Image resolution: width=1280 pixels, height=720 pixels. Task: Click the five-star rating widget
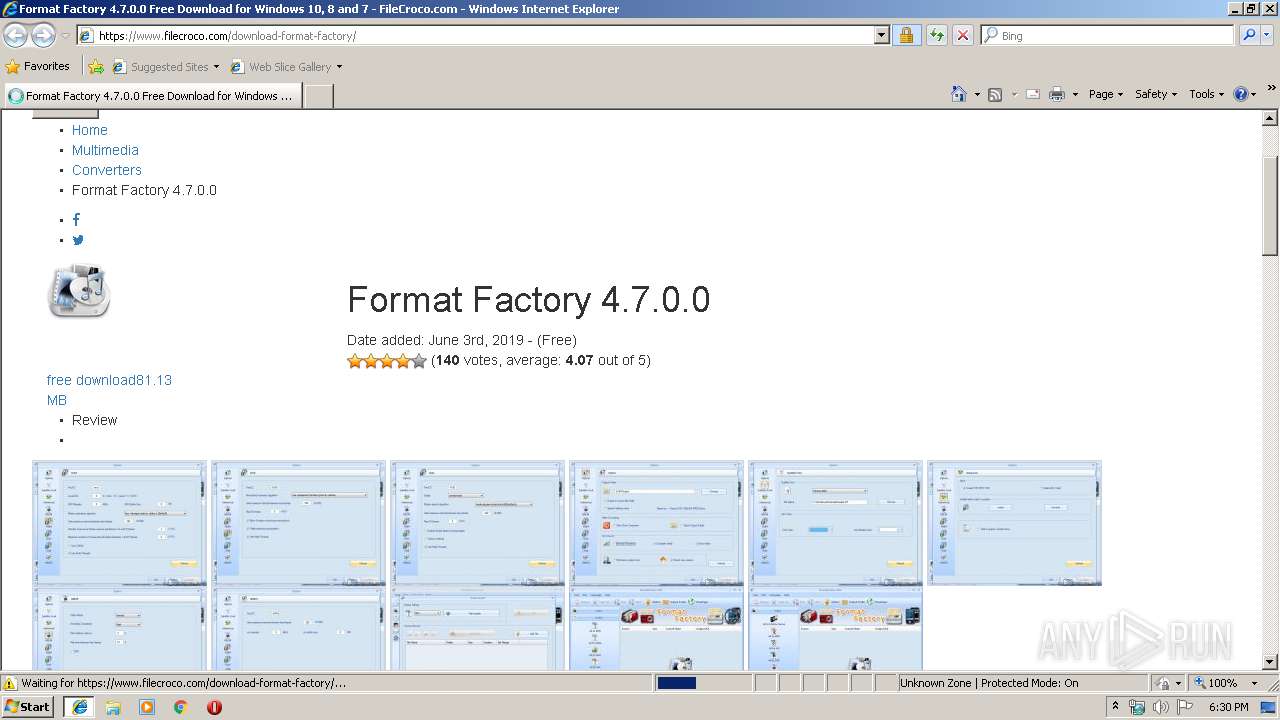point(387,361)
